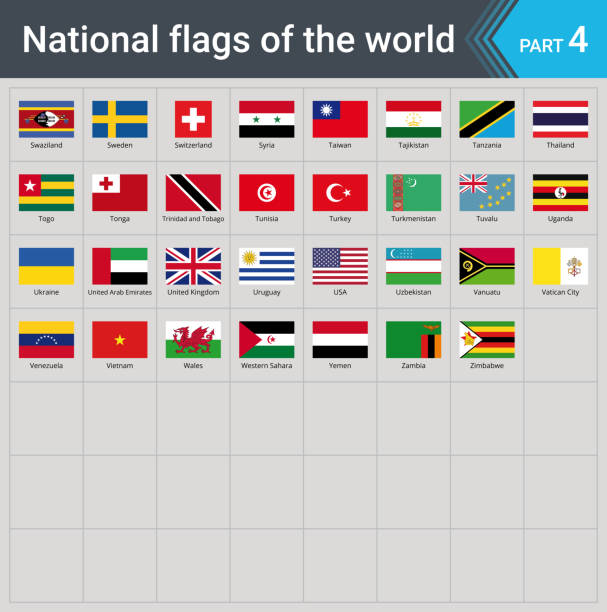This screenshot has height=612, width=607.
Task: Click the 'Sweden' caption
Action: [119, 145]
